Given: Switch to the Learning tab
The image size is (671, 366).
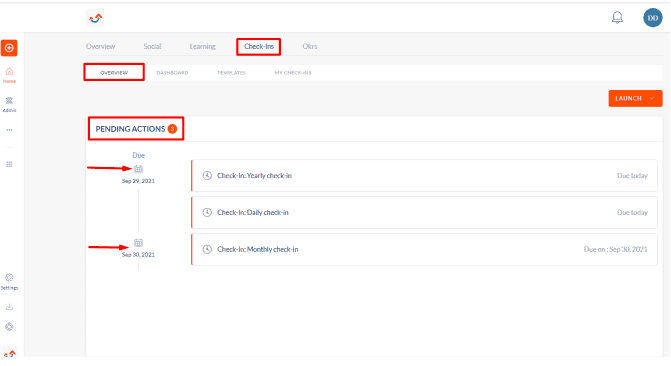Looking at the screenshot, I should (202, 46).
